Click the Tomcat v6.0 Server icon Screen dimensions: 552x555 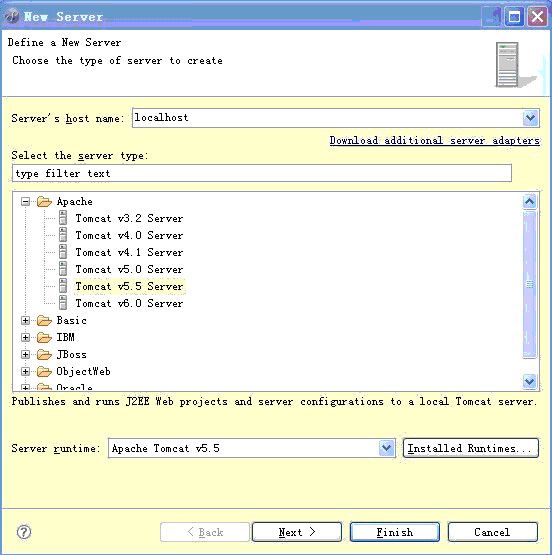point(63,303)
